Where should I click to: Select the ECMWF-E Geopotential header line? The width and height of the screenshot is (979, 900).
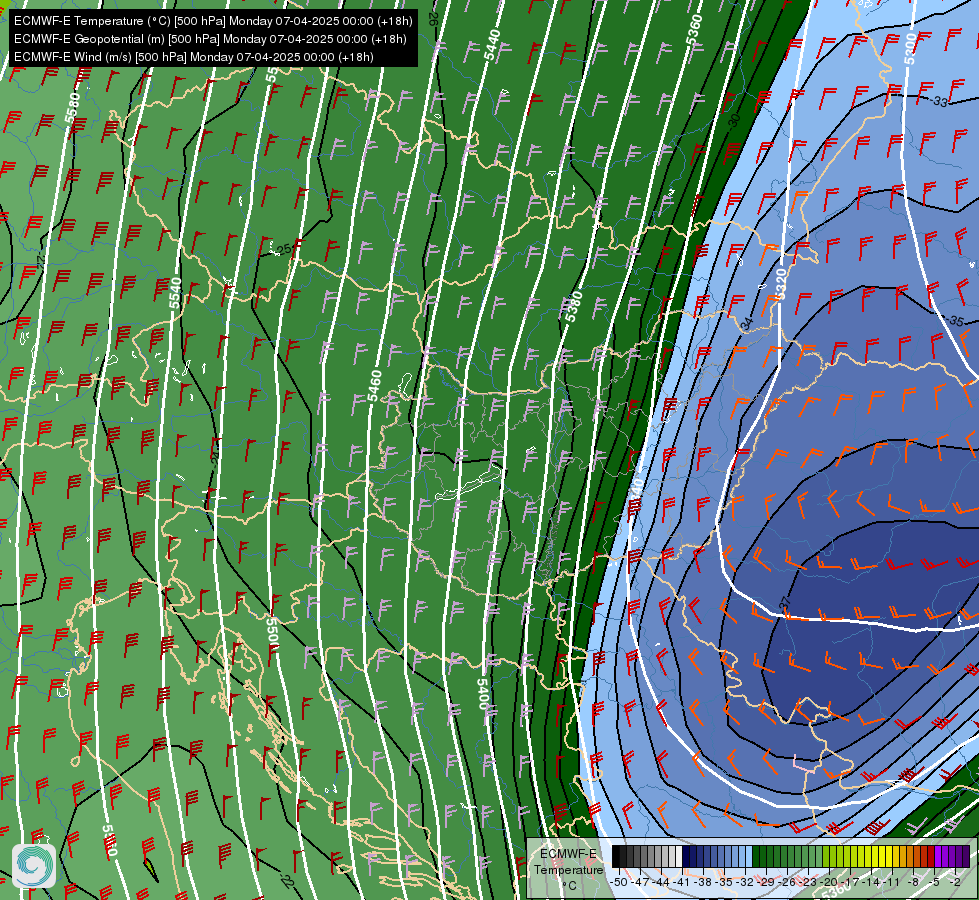pos(210,39)
